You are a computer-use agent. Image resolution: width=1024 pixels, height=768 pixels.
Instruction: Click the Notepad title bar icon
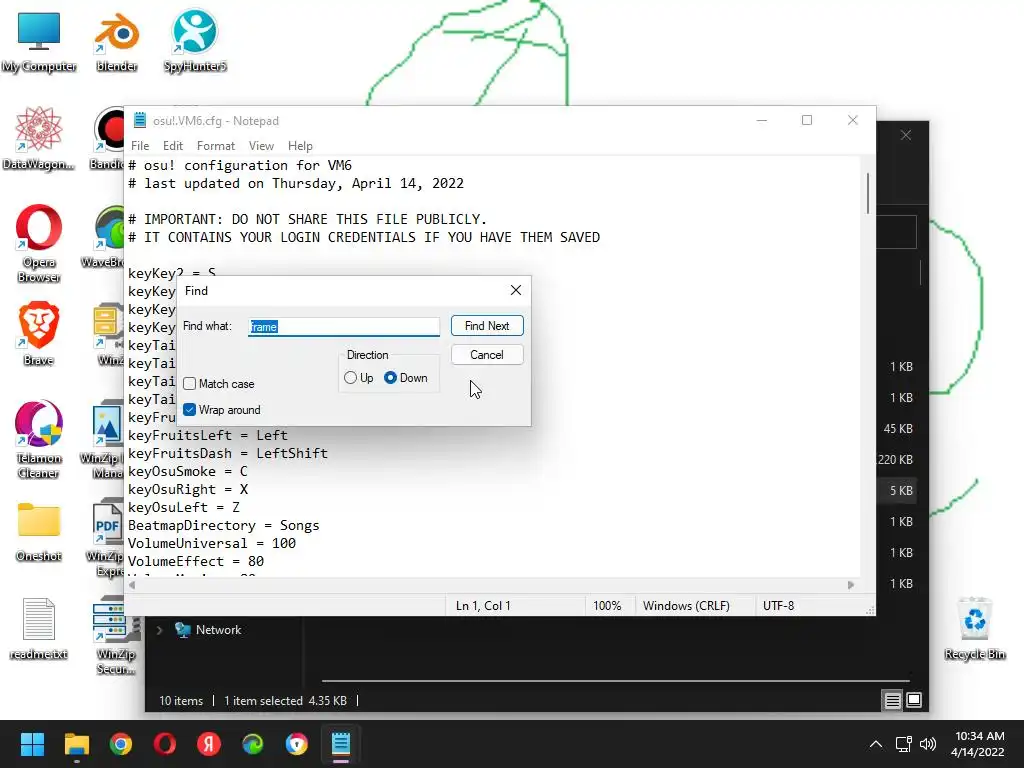[x=140, y=120]
